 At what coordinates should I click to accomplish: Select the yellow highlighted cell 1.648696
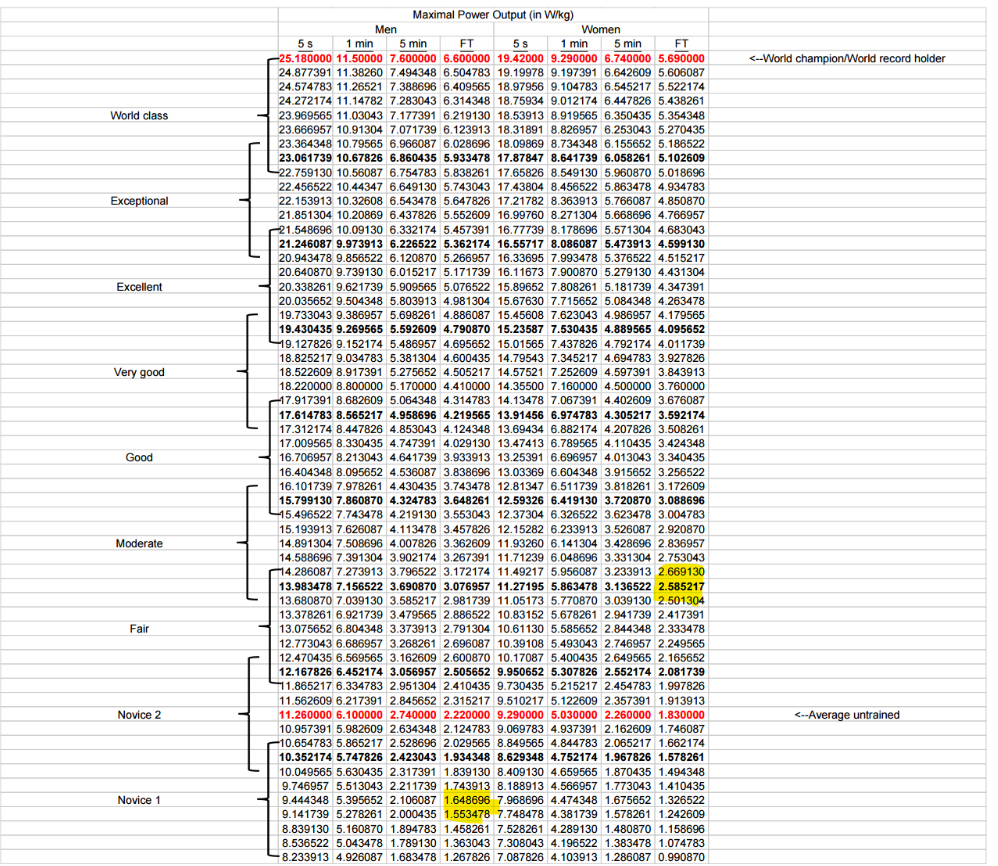(467, 801)
